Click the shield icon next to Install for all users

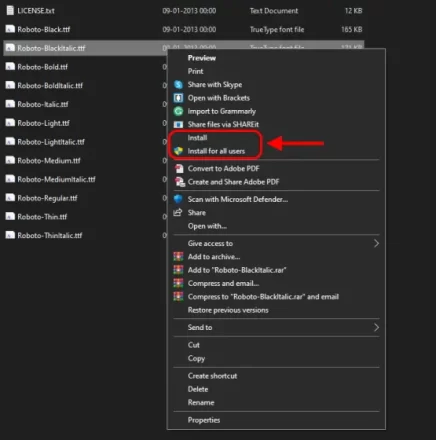point(178,151)
